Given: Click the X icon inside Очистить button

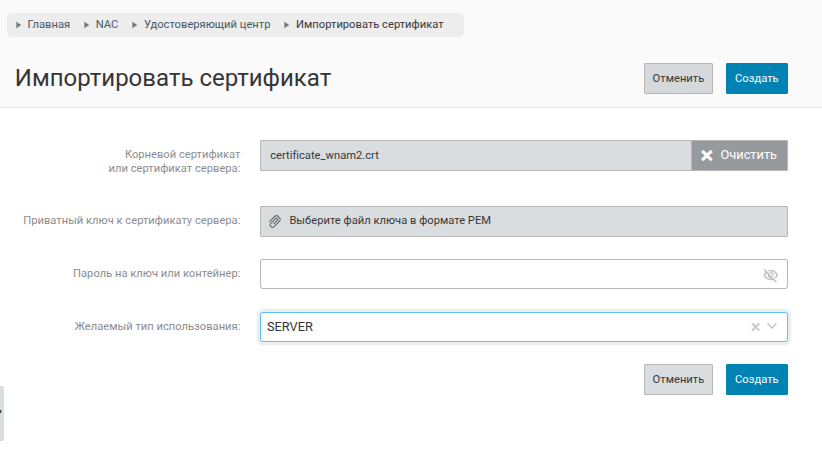Looking at the screenshot, I should [x=706, y=155].
